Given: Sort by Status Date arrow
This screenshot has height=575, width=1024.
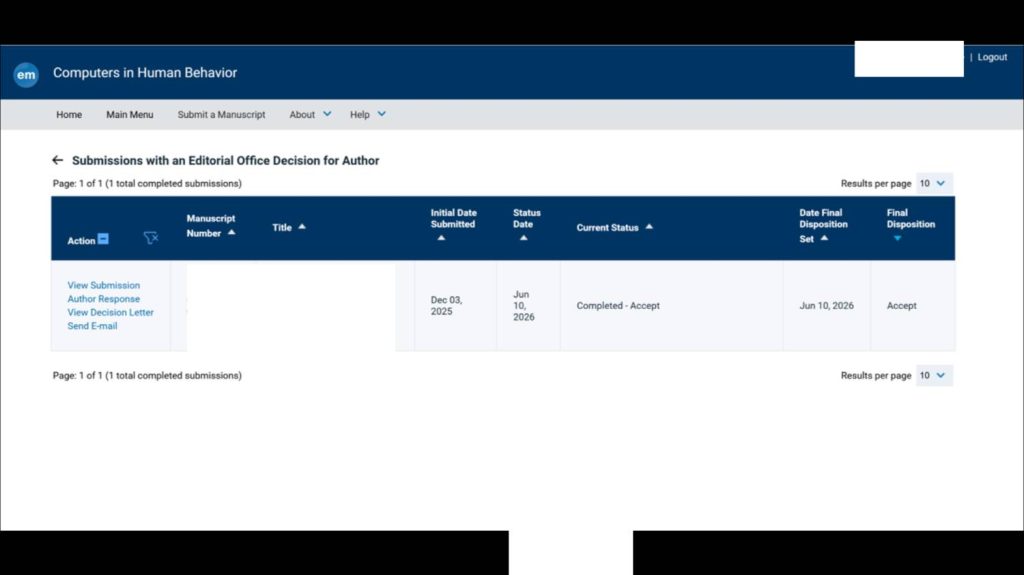Looking at the screenshot, I should click(x=524, y=238).
